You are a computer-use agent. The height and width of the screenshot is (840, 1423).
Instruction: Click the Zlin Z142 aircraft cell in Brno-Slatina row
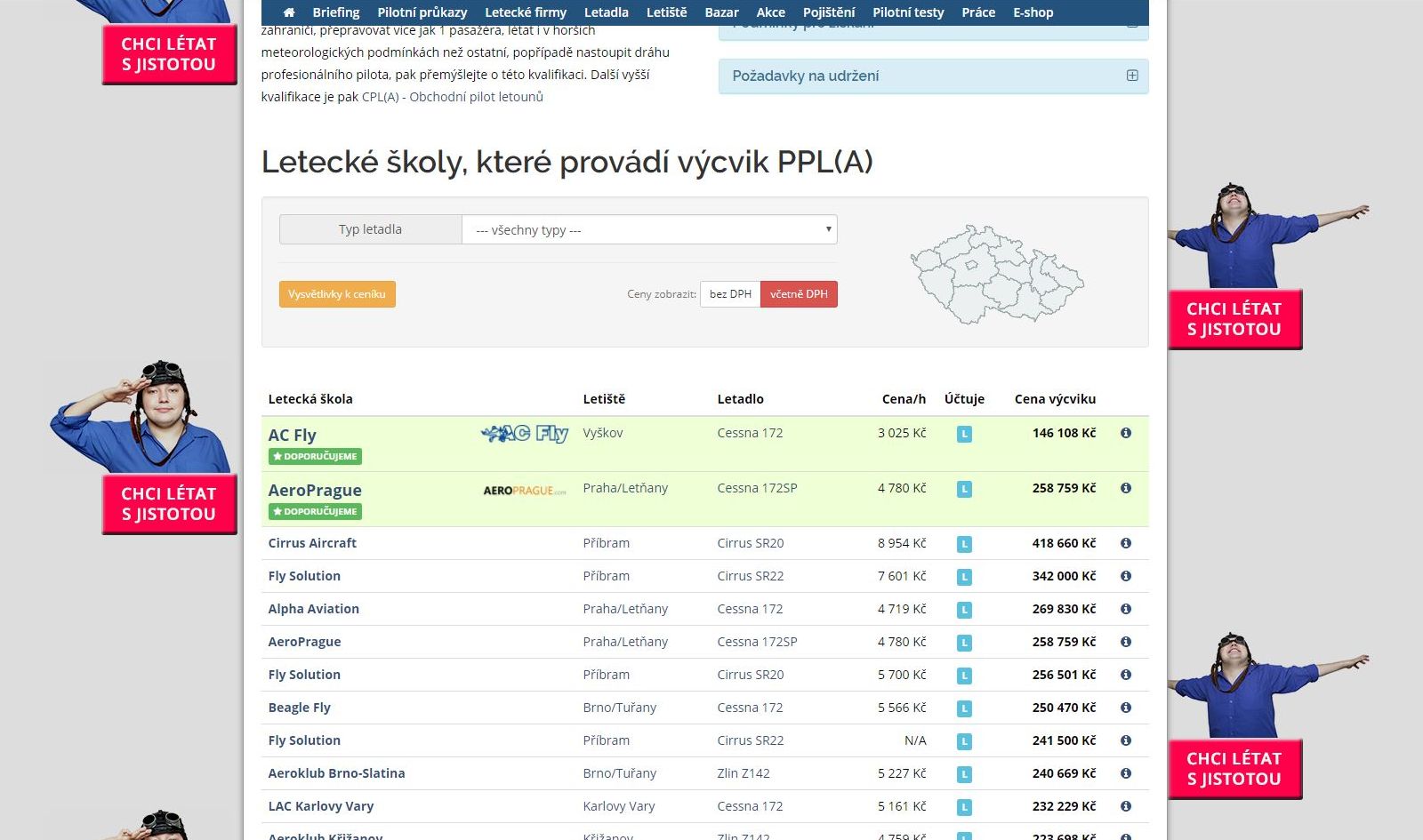744,773
